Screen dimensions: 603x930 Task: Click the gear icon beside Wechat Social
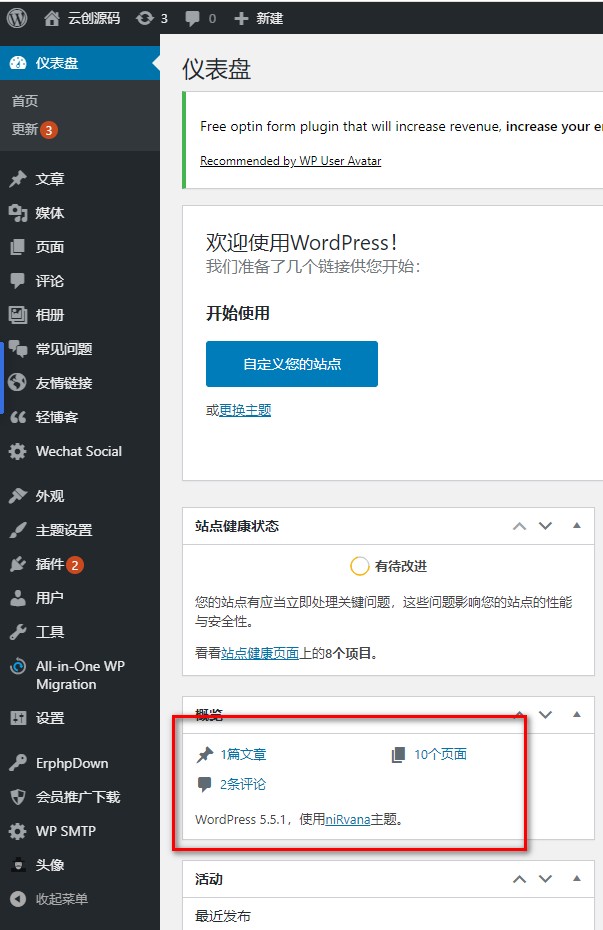18,451
